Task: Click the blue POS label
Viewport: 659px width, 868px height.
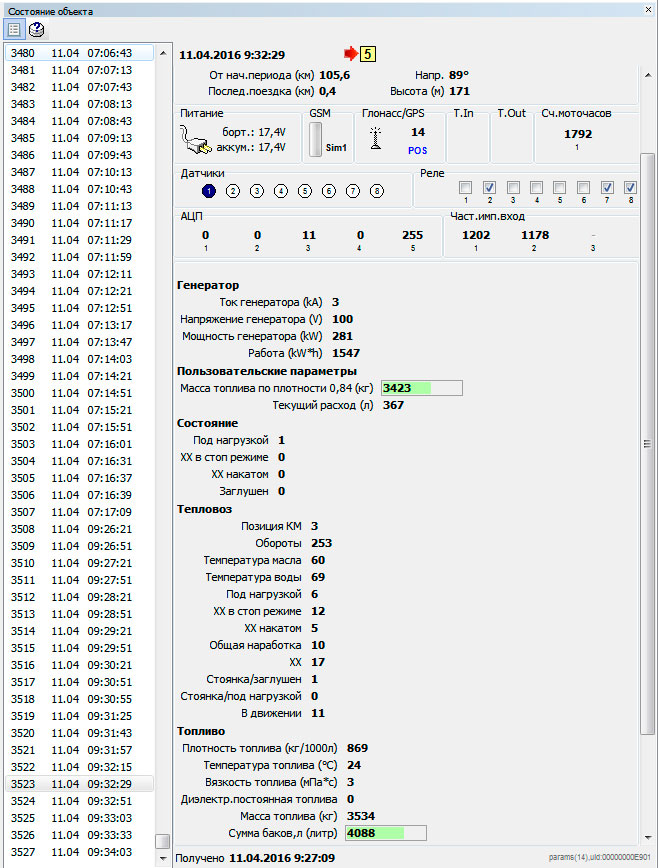Action: (x=417, y=150)
